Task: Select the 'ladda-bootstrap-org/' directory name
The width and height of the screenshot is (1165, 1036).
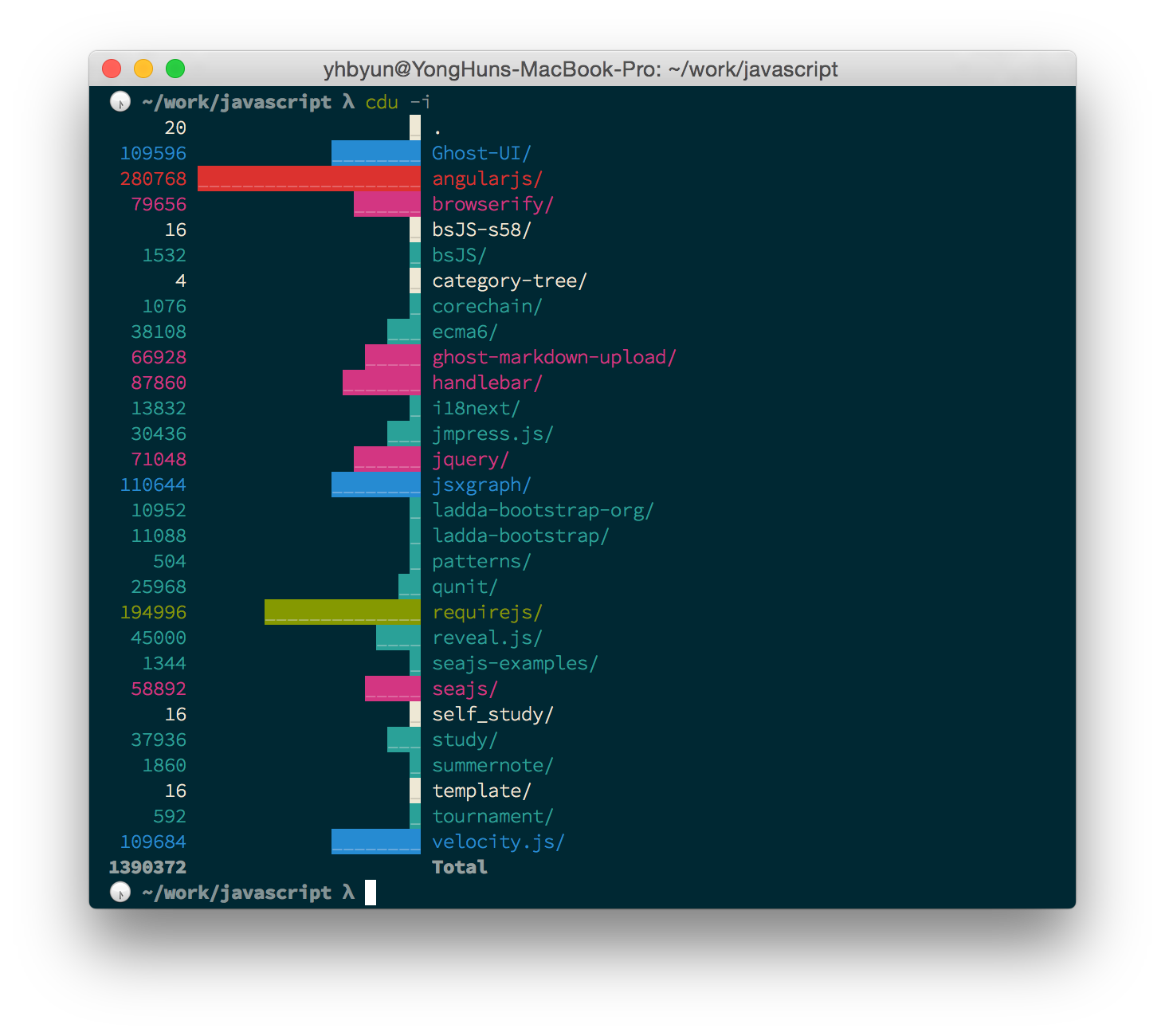Action: click(543, 510)
